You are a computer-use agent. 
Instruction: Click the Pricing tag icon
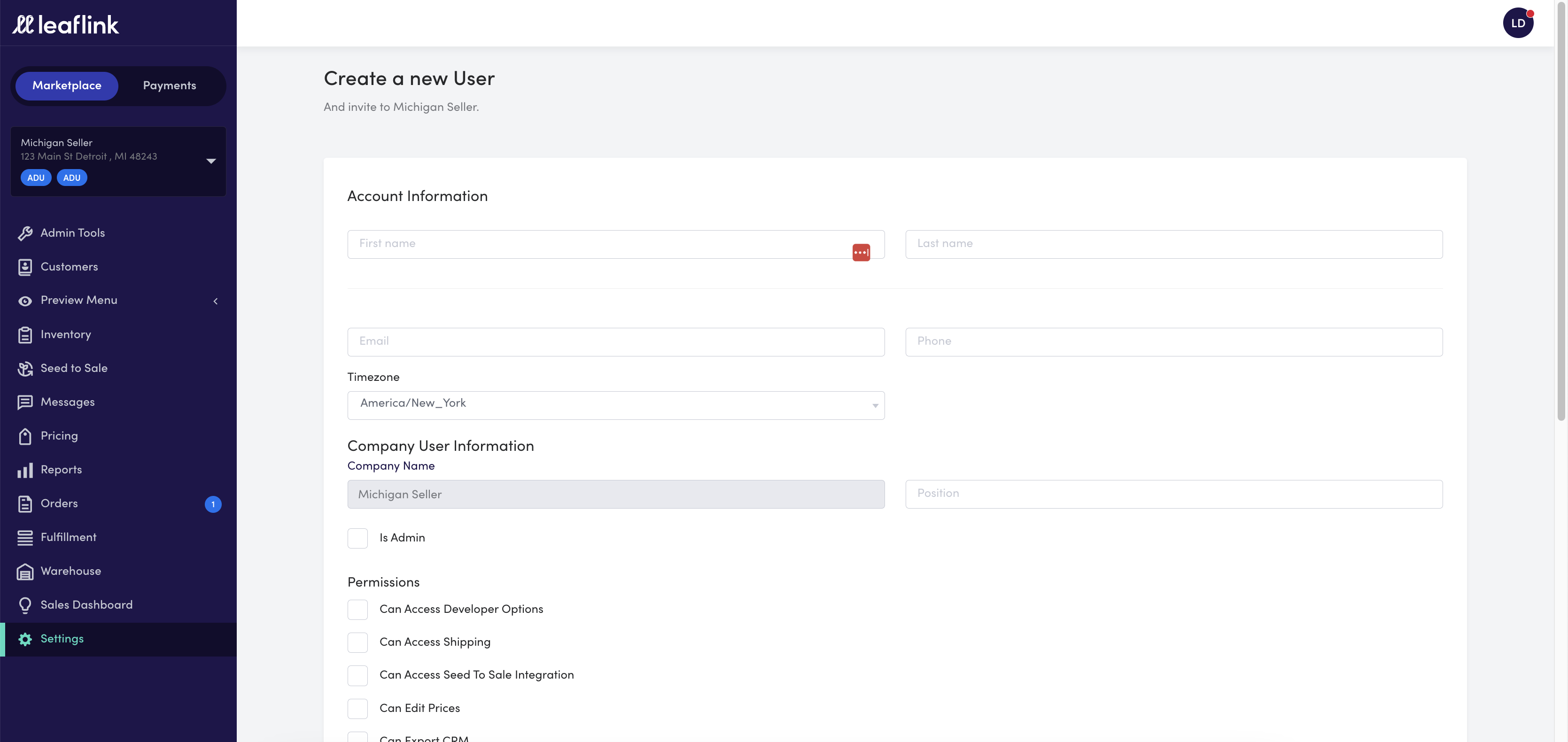pos(25,436)
